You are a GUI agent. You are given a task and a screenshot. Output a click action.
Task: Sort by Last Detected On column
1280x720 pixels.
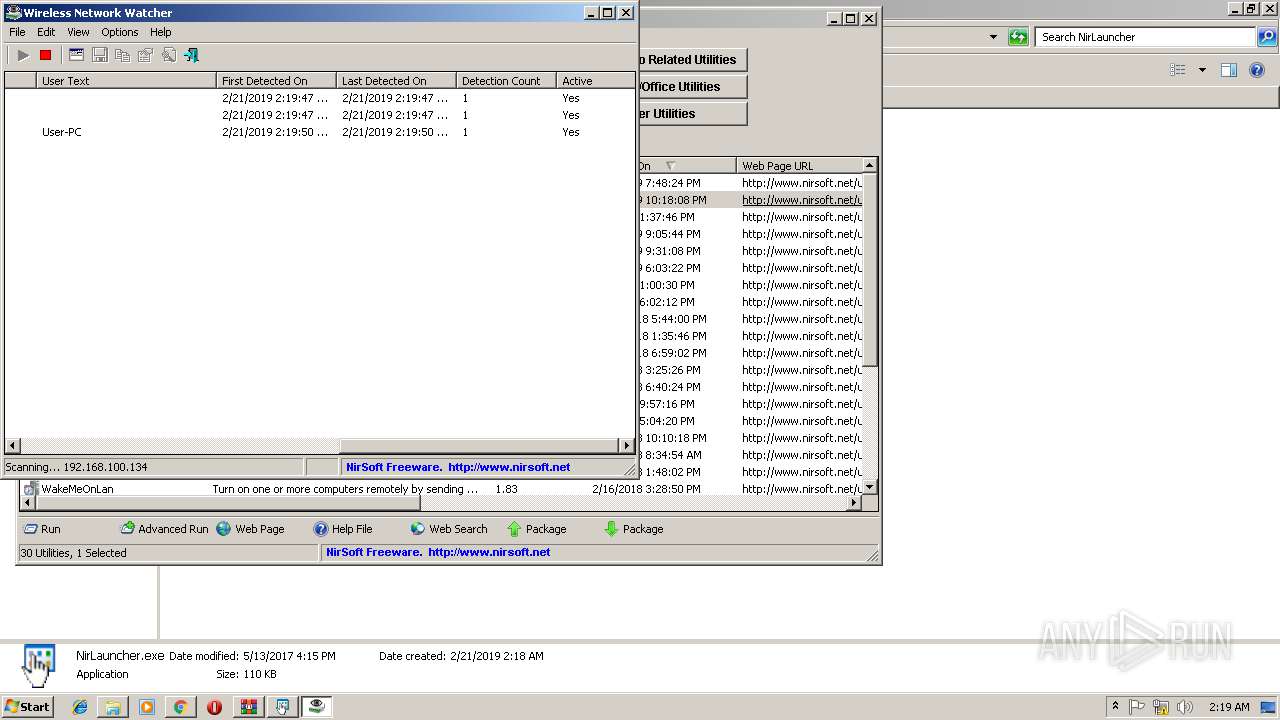(x=396, y=81)
